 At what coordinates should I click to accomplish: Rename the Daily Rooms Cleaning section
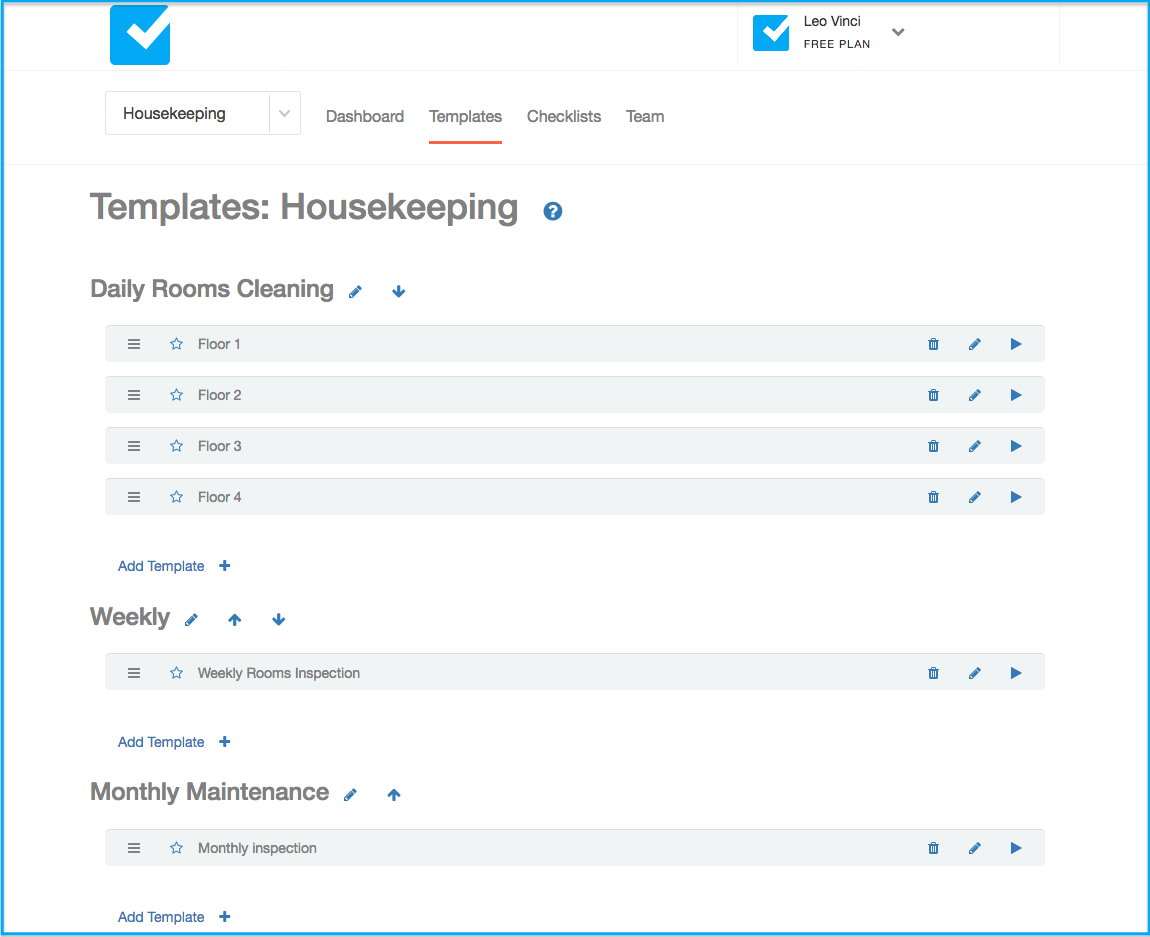tap(355, 292)
